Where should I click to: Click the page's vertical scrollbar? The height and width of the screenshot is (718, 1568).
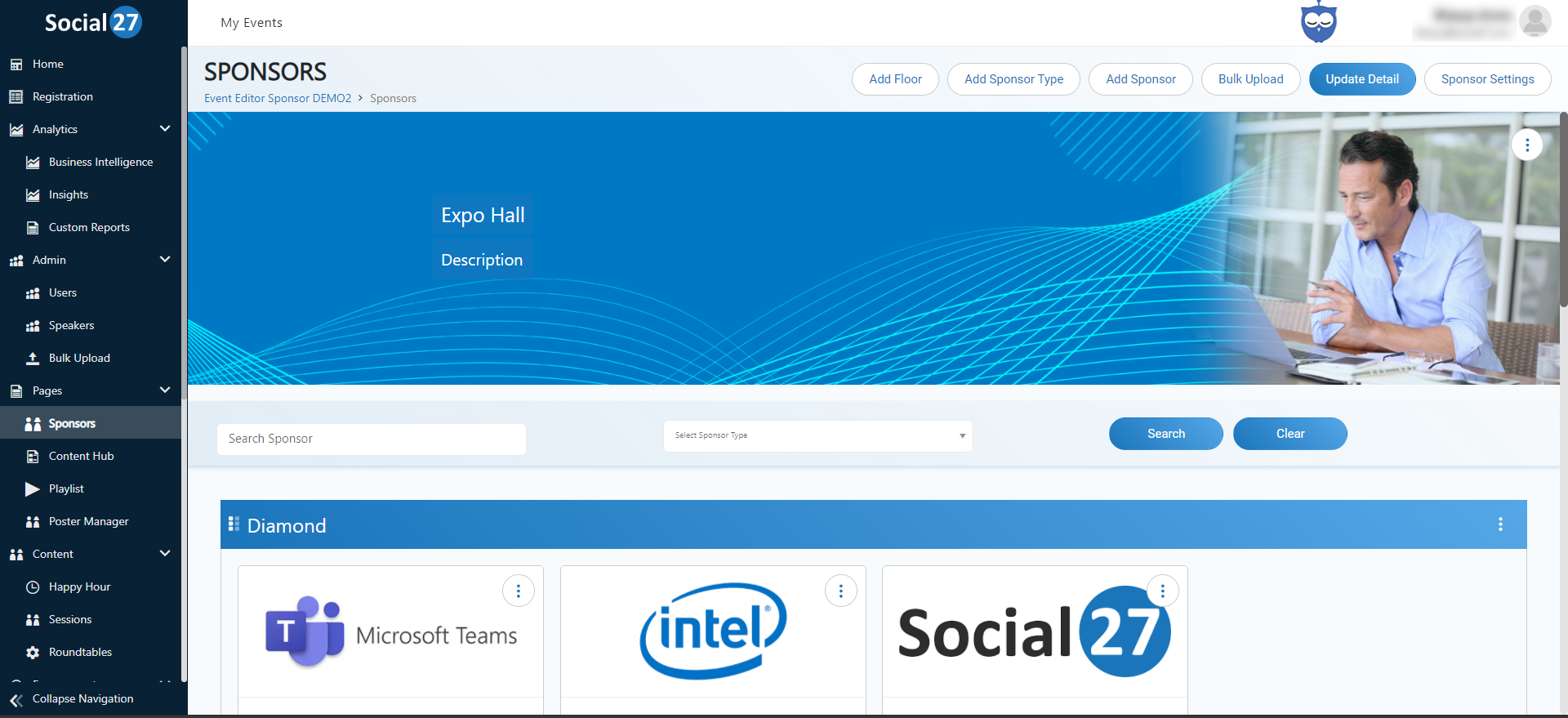(x=1563, y=212)
